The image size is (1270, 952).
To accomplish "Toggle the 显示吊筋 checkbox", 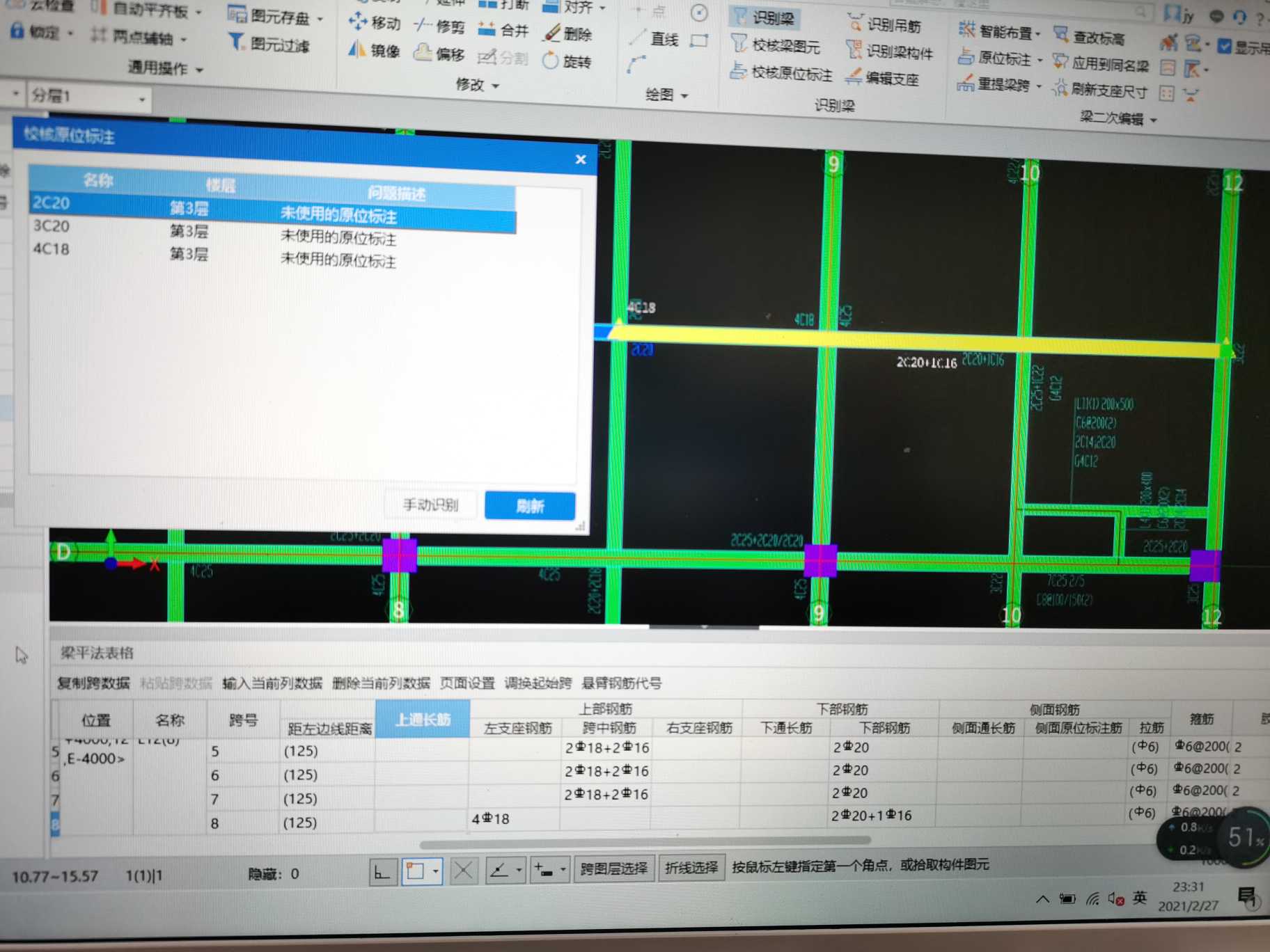I will tap(1225, 47).
